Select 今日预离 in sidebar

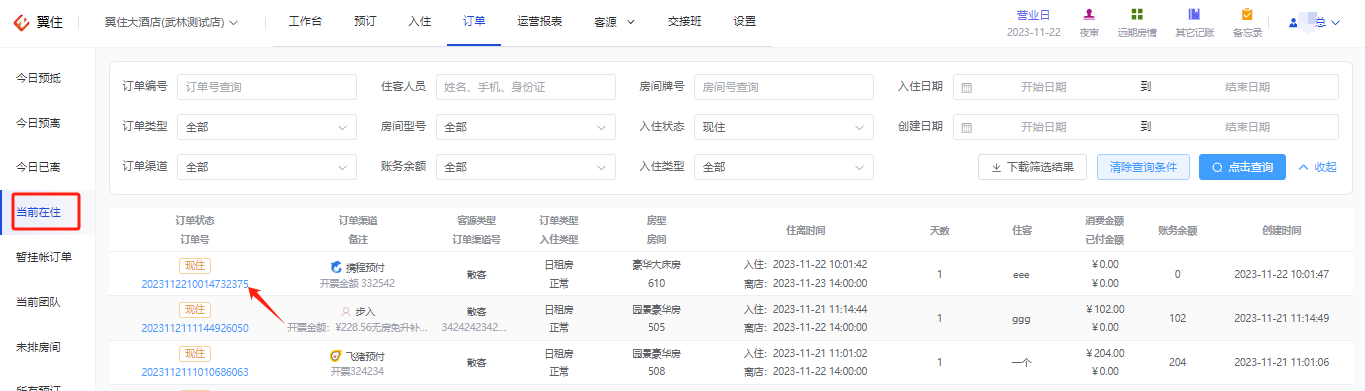pyautogui.click(x=38, y=123)
